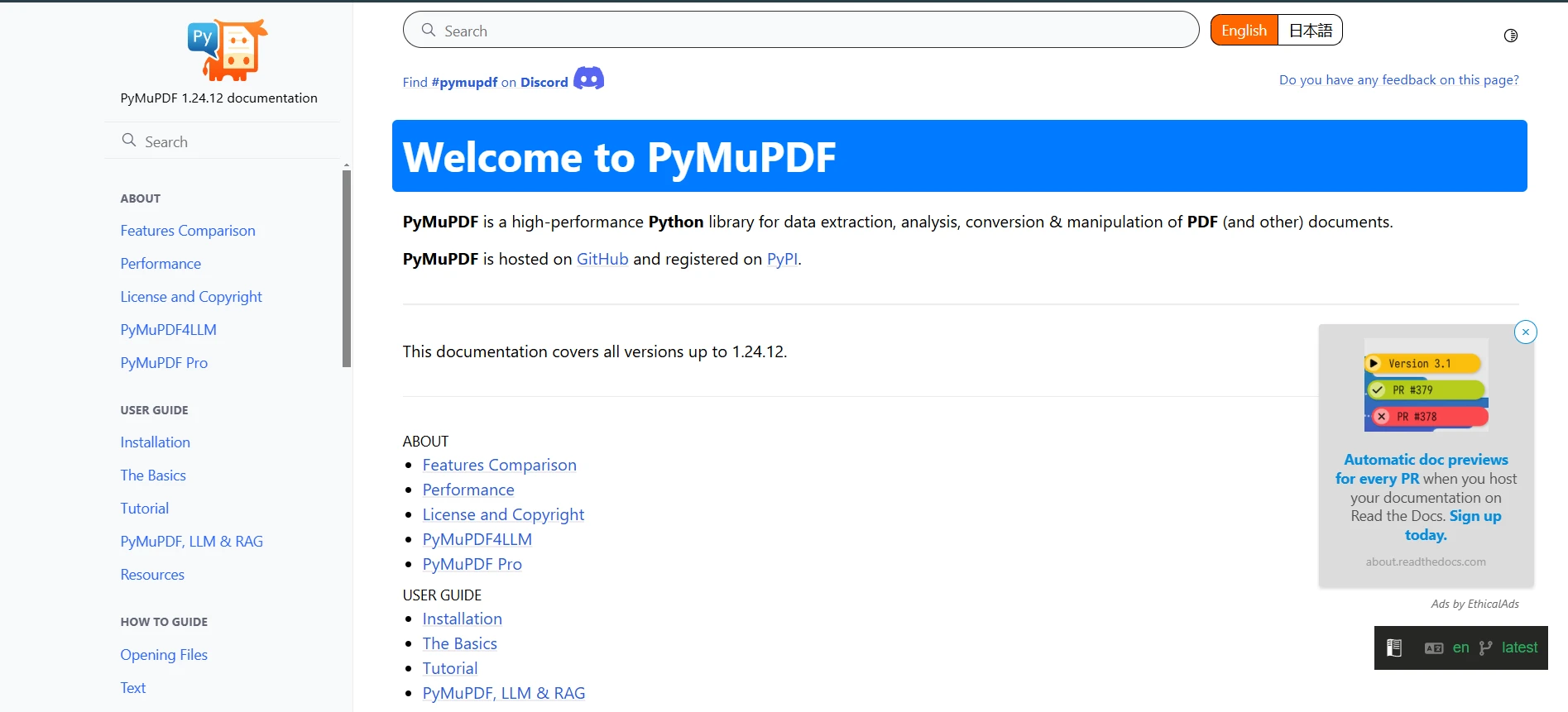Click the PyMuPDF logo in the sidebar
The image size is (1568, 712).
(x=227, y=50)
